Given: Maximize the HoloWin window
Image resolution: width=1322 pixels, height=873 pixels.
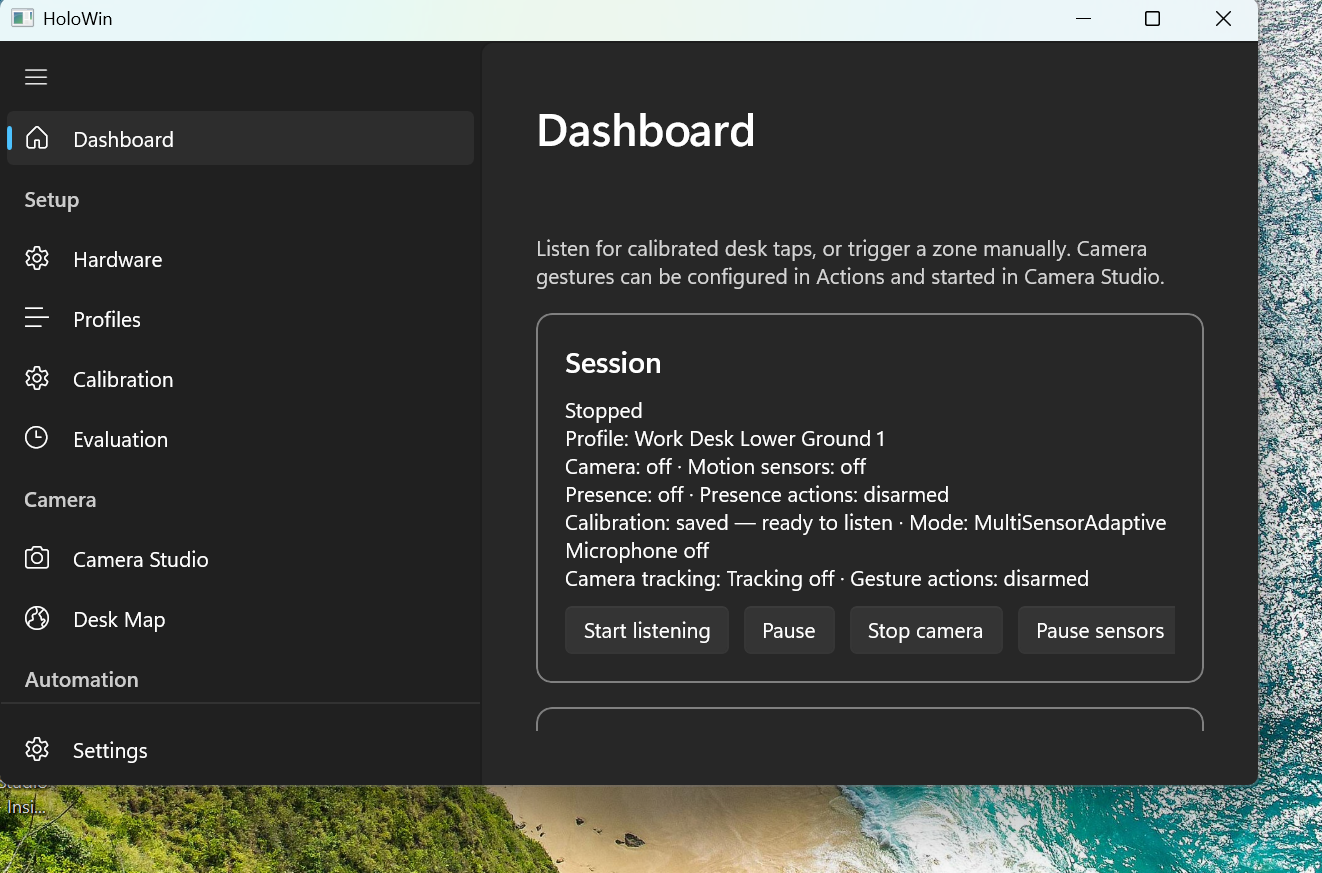Looking at the screenshot, I should tap(1152, 19).
